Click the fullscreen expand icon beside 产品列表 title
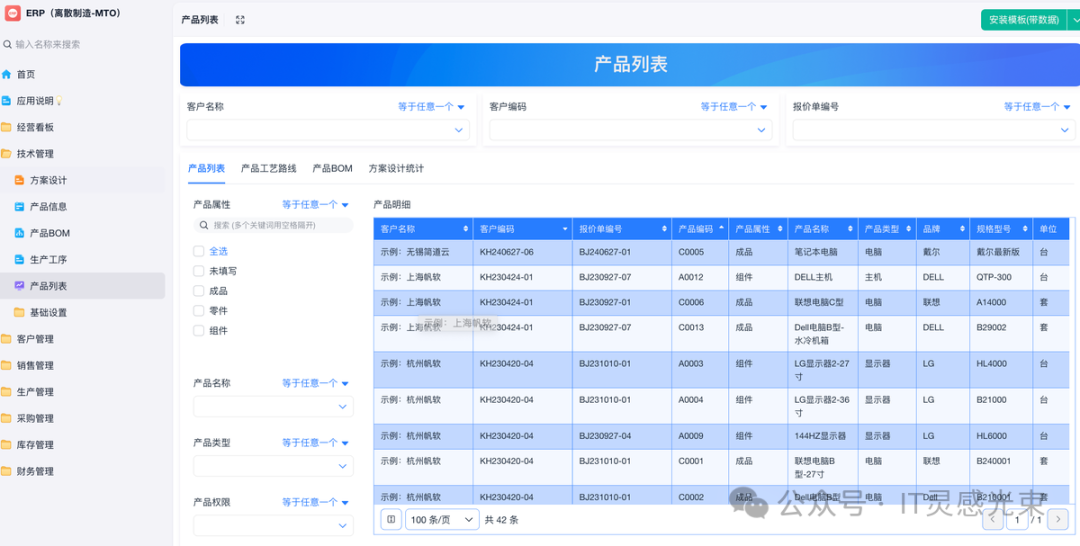 [x=240, y=20]
